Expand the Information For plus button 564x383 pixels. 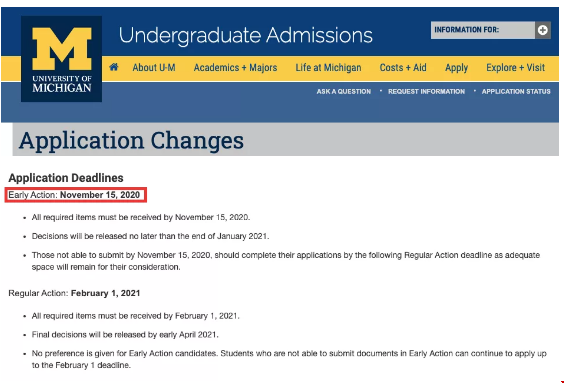[x=542, y=30]
